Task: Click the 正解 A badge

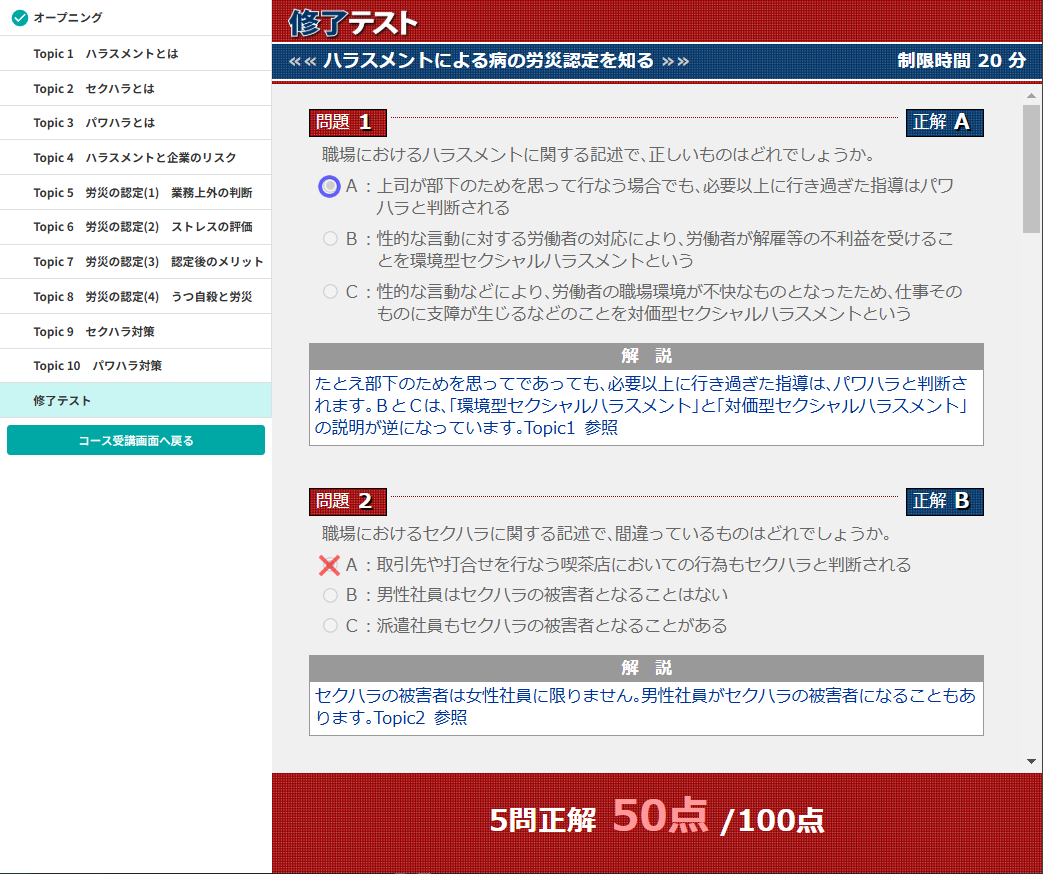Action: click(x=945, y=122)
